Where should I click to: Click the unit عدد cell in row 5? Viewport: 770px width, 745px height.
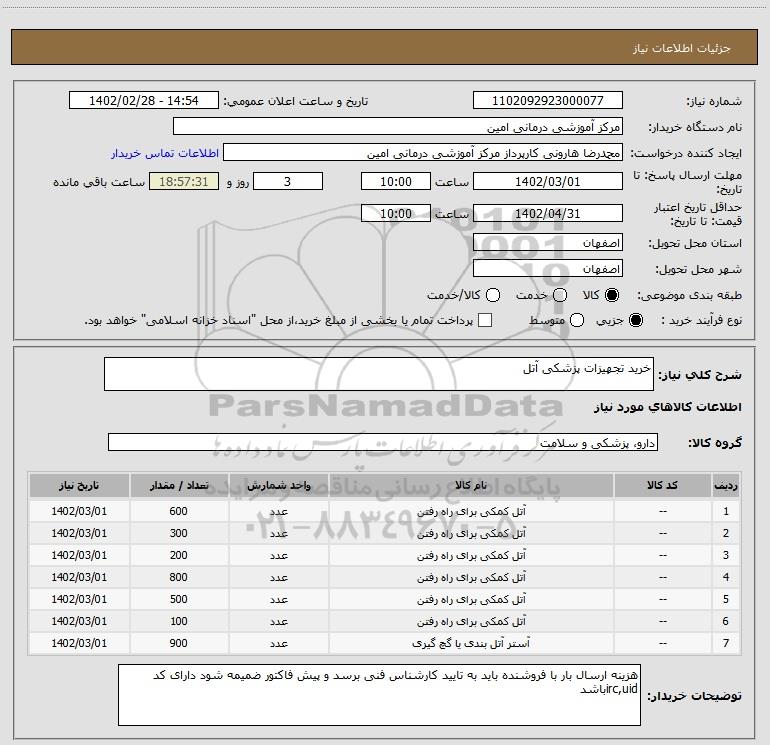[278, 600]
